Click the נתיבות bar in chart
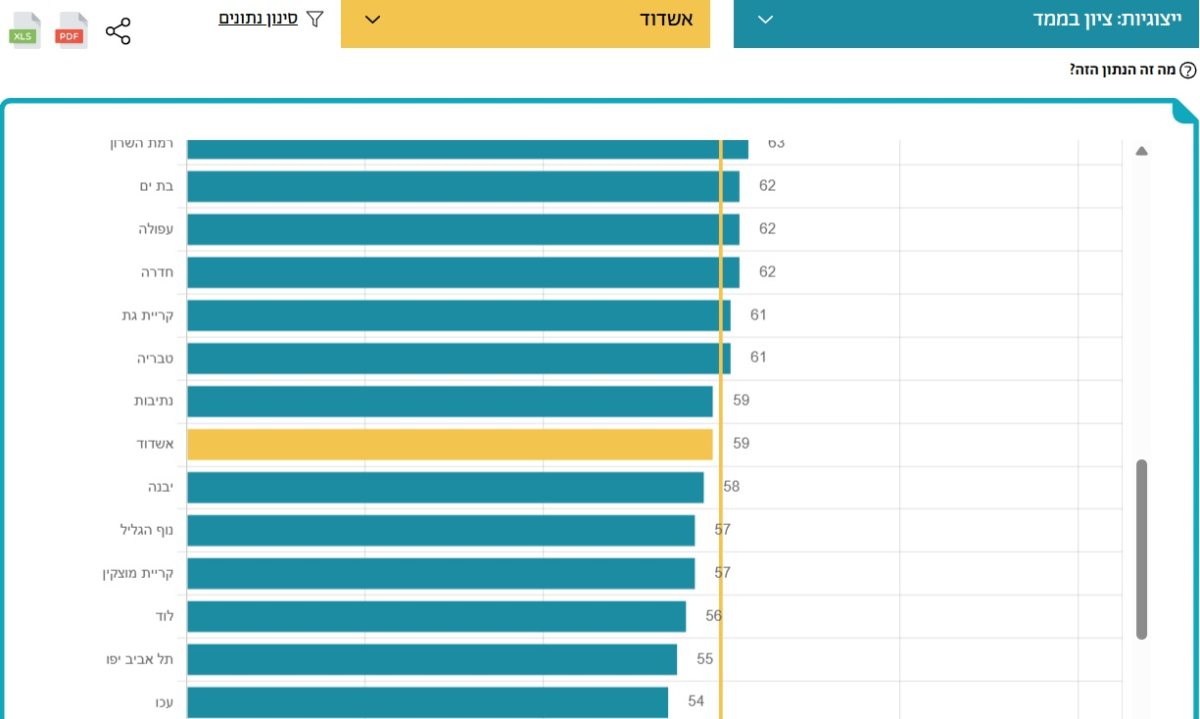The image size is (1200, 719). click(x=449, y=401)
